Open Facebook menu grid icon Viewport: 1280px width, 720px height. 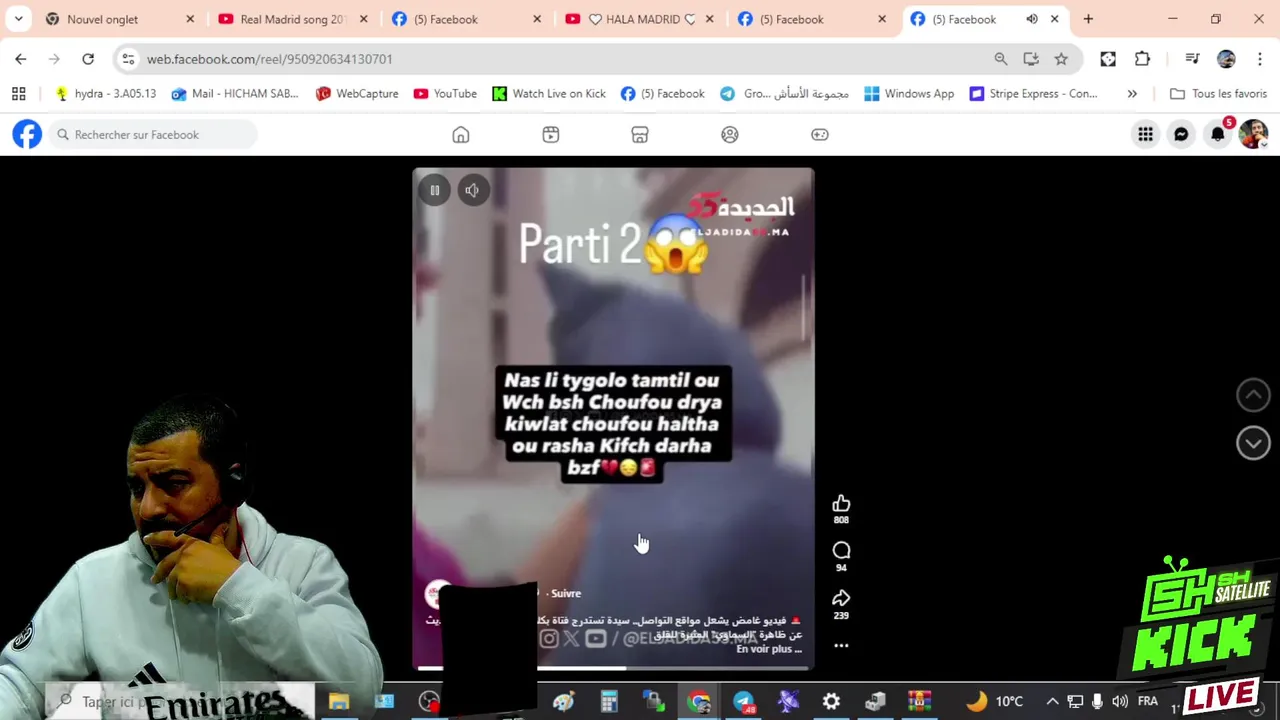point(1145,134)
